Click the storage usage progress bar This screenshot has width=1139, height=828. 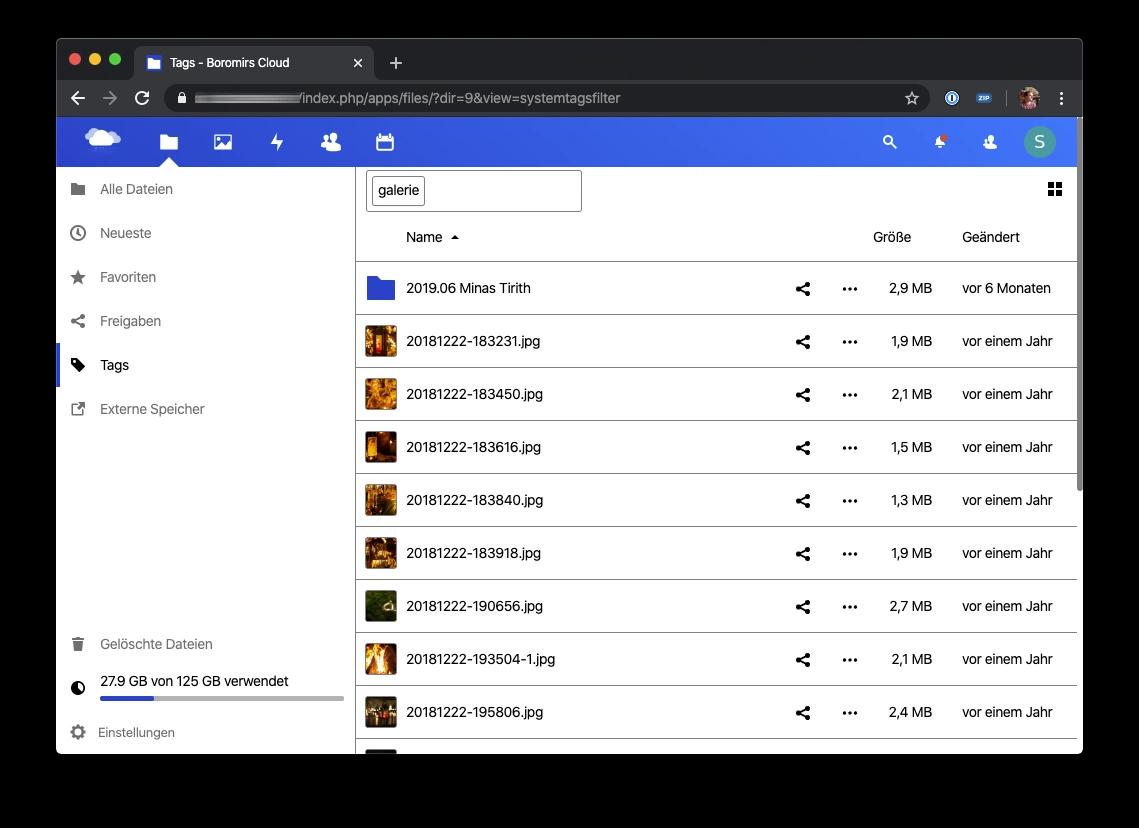click(x=221, y=698)
